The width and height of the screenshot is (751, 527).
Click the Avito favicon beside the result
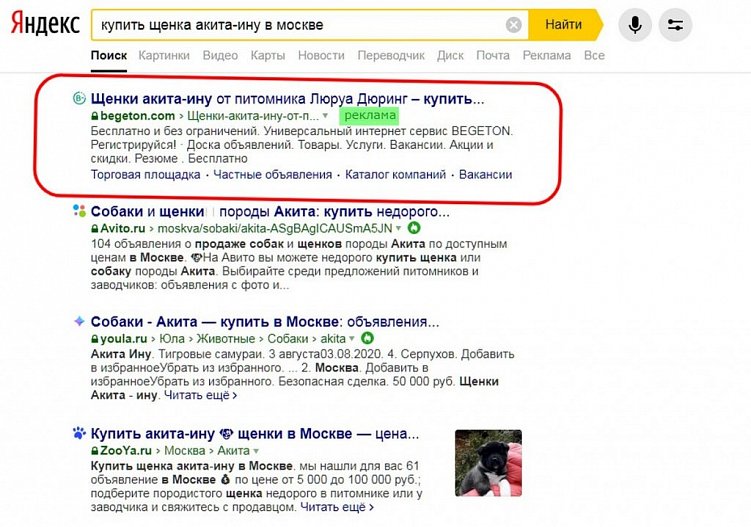coord(79,210)
